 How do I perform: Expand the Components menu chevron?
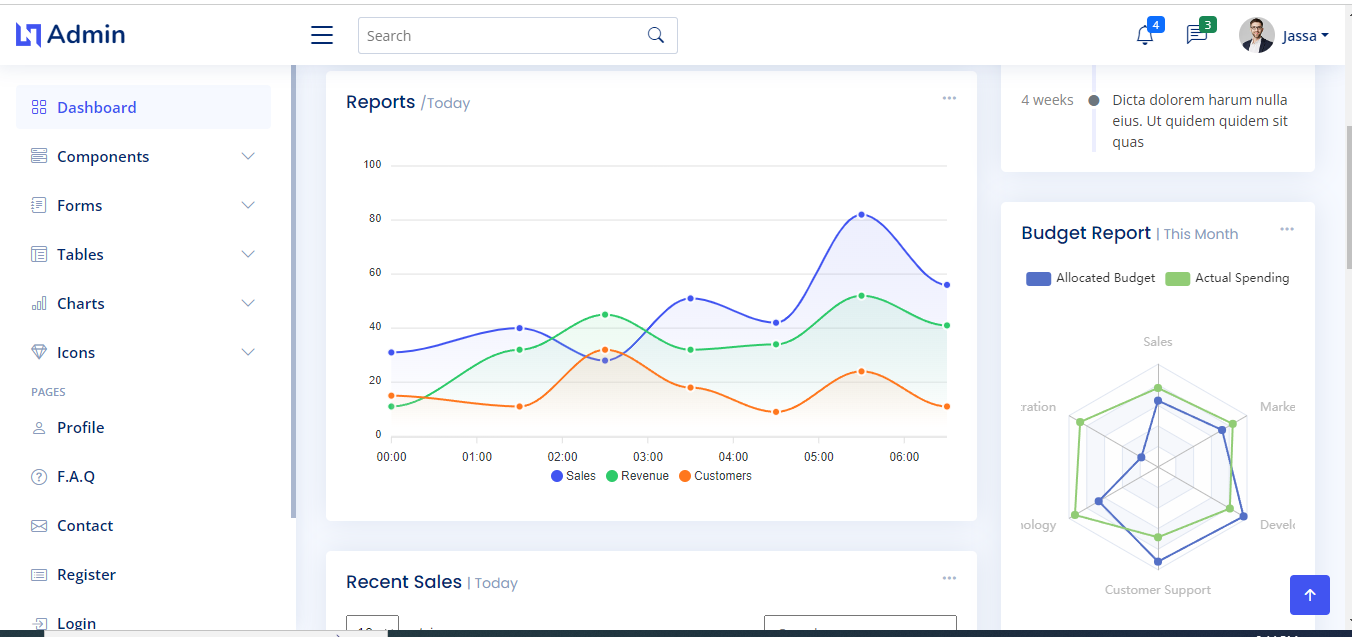[247, 156]
